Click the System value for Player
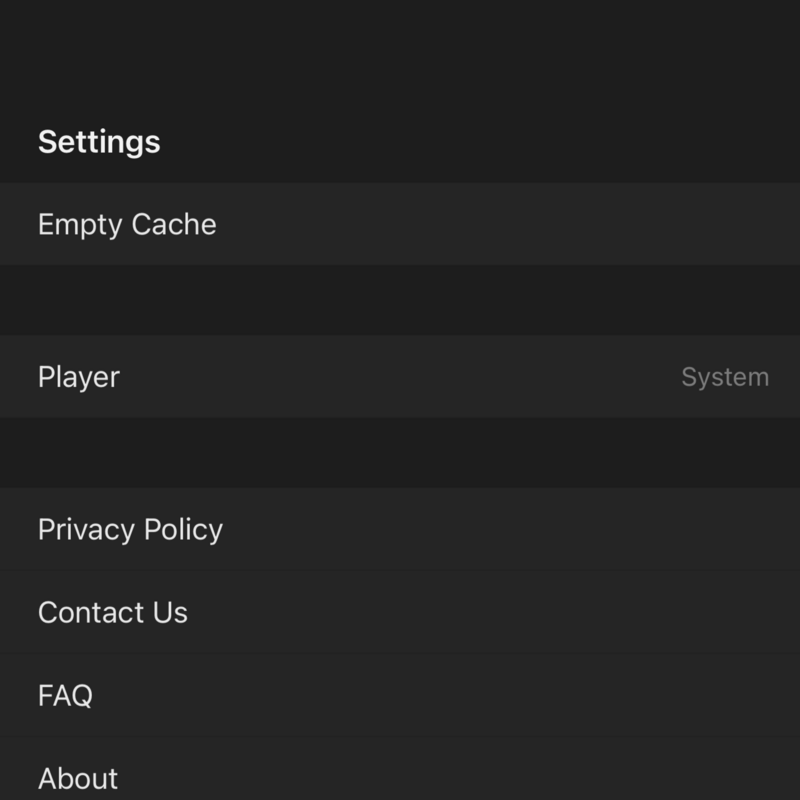800x800 pixels. click(x=724, y=377)
